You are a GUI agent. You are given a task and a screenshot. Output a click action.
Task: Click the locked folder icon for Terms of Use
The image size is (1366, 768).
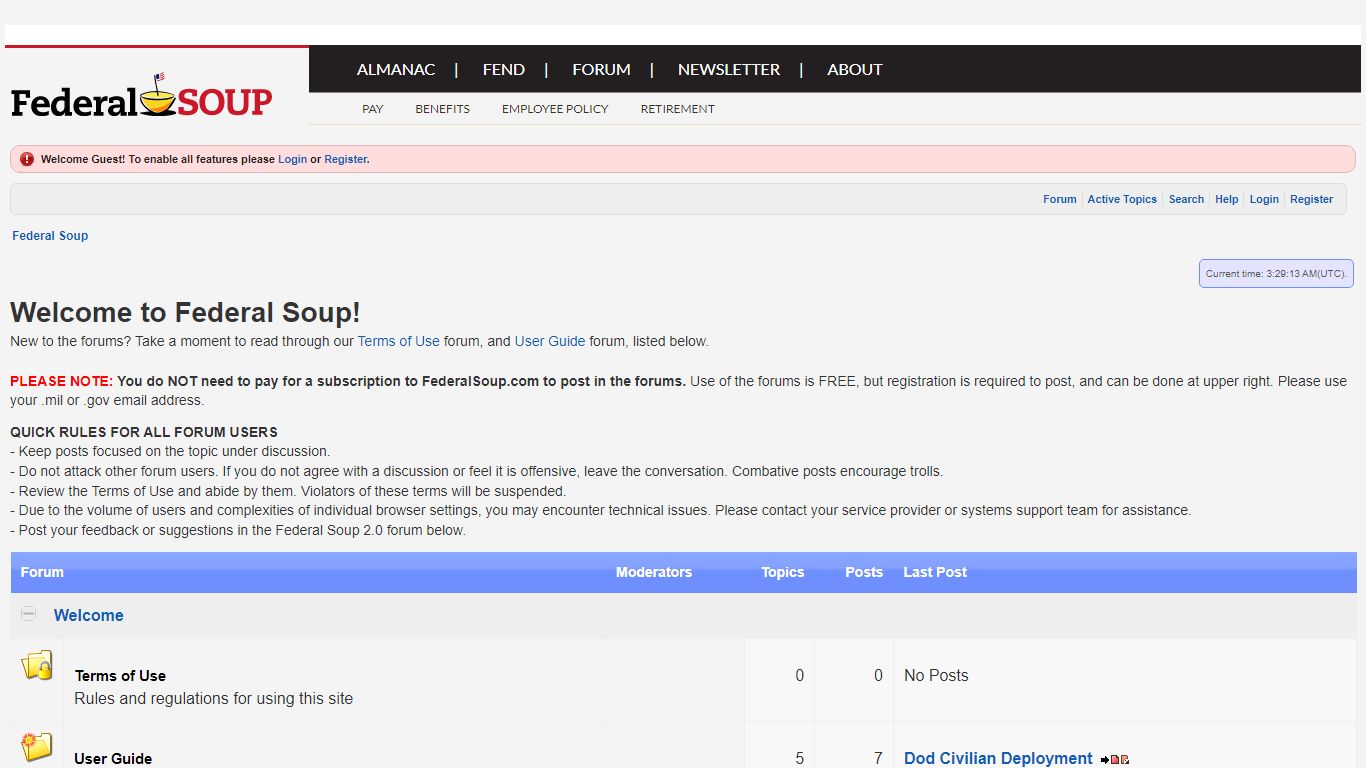(x=37, y=665)
